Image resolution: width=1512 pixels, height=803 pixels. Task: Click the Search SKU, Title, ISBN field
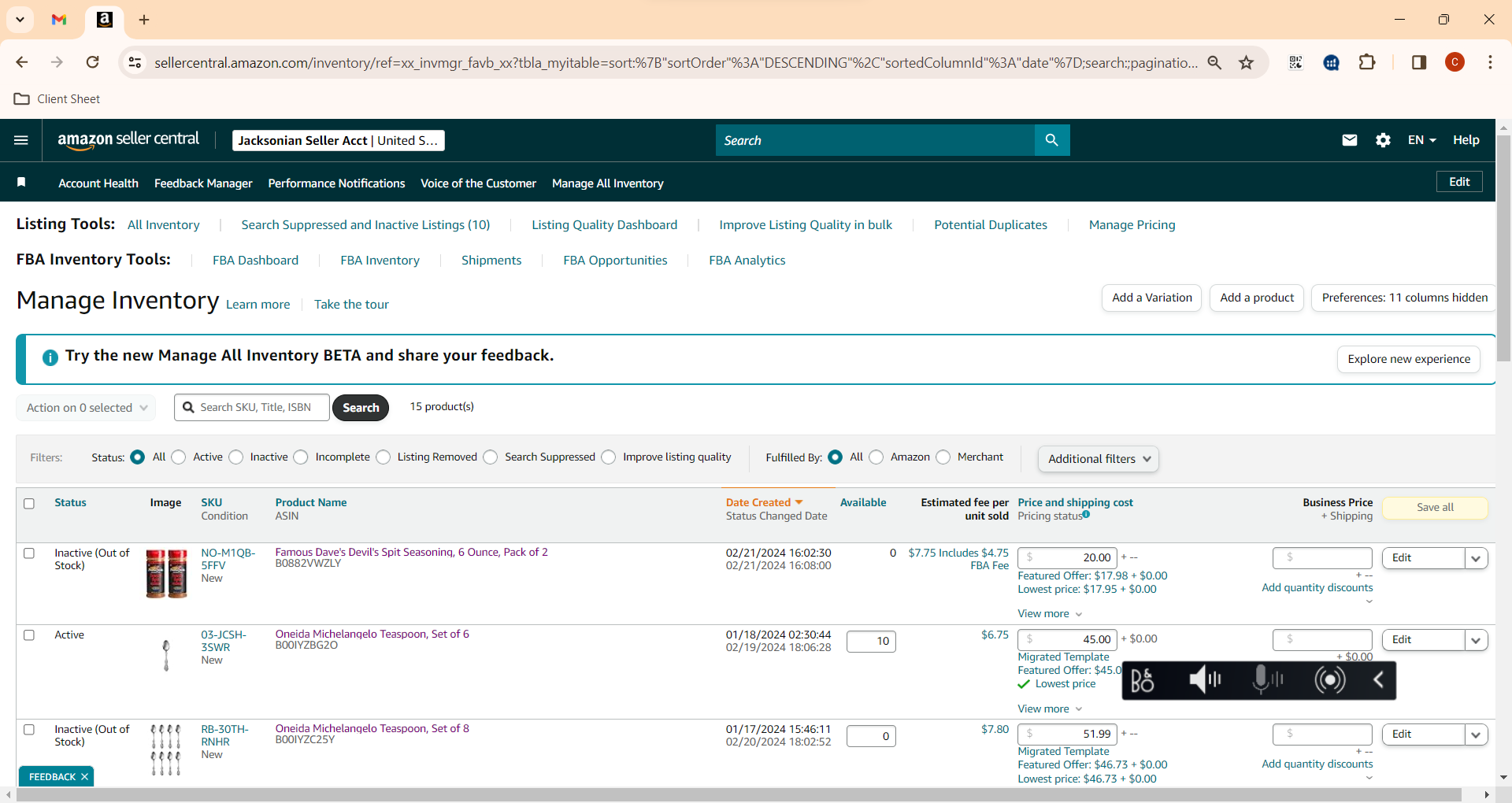tap(252, 408)
